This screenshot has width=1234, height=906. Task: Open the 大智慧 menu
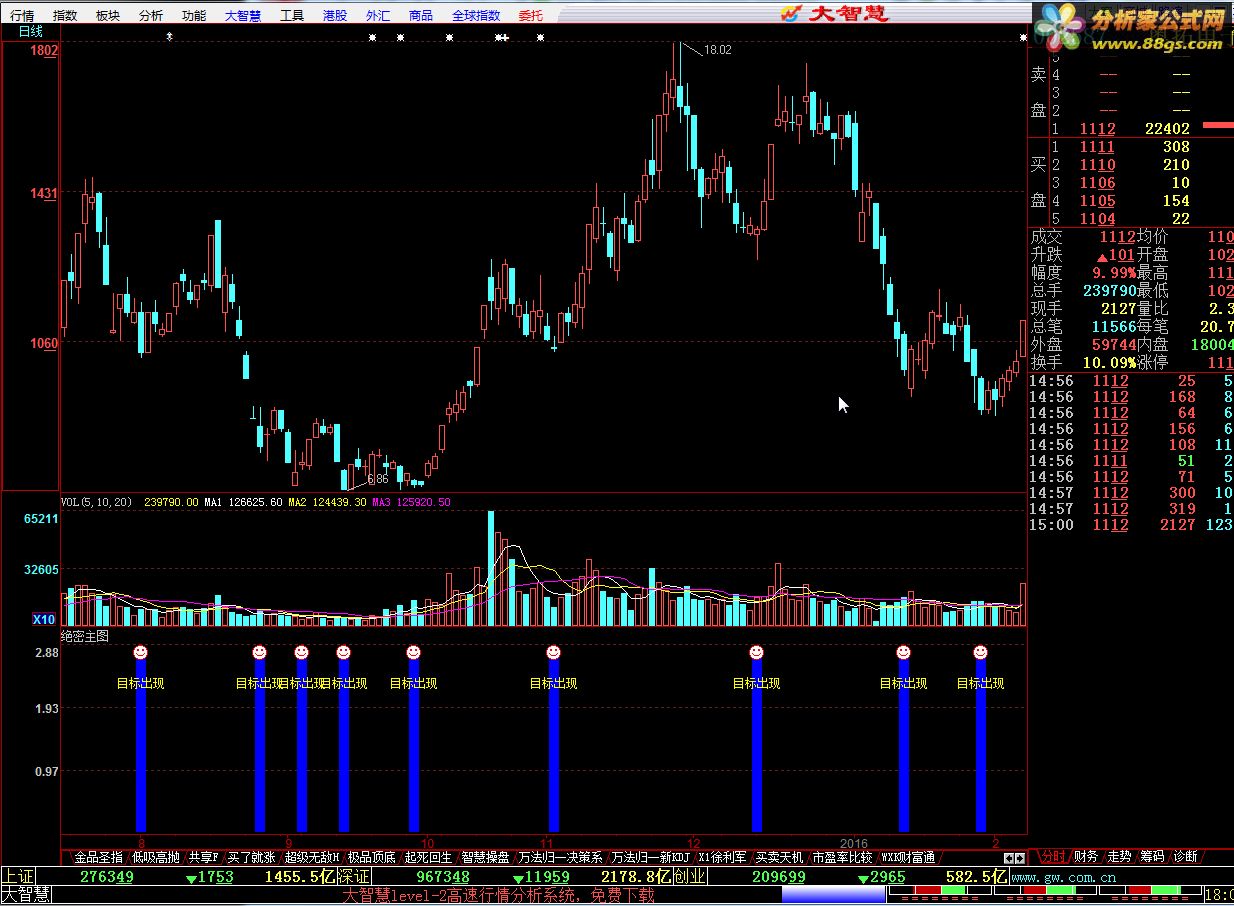(x=243, y=15)
